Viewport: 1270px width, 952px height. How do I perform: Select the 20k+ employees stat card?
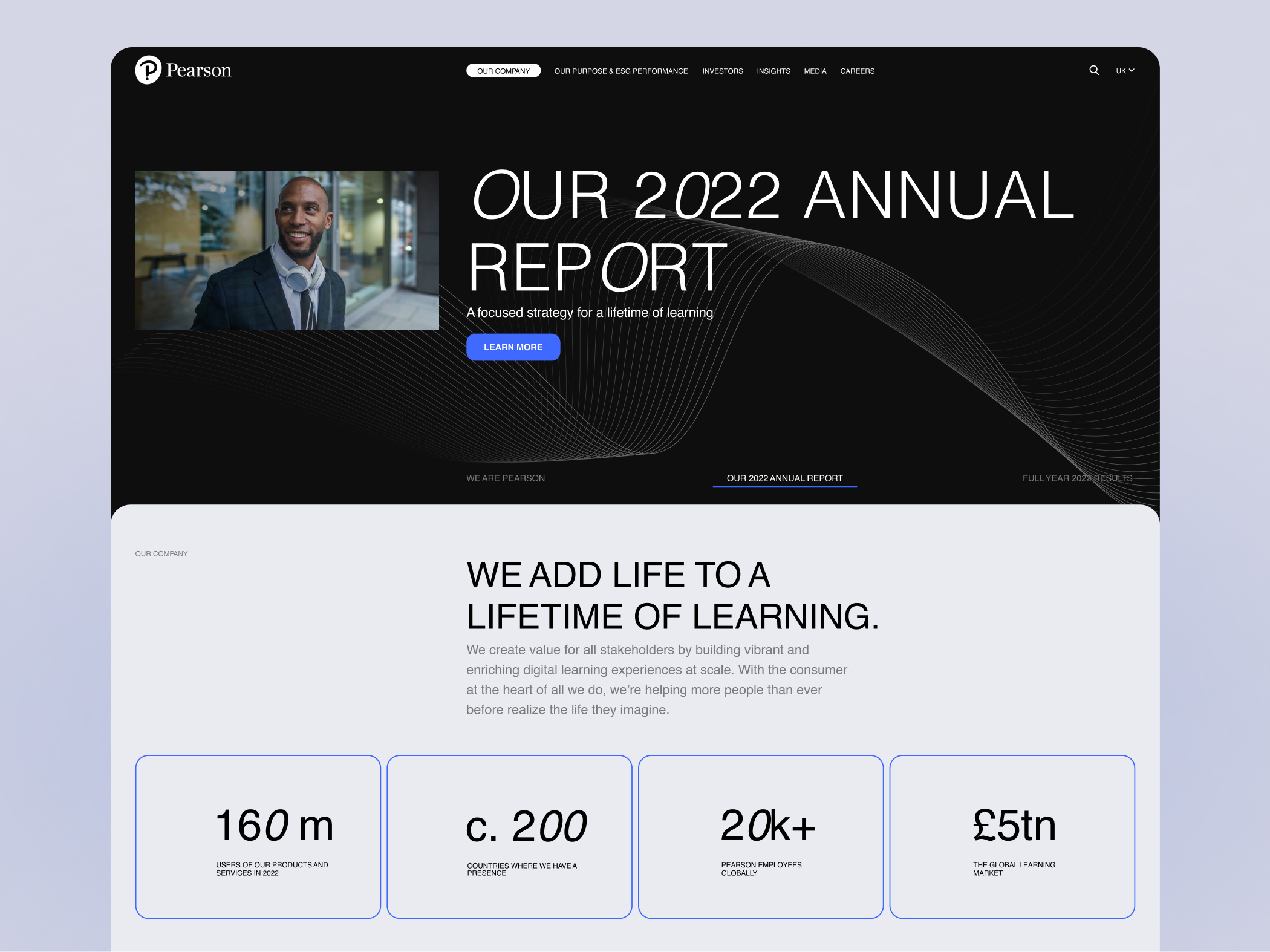pyautogui.click(x=761, y=836)
